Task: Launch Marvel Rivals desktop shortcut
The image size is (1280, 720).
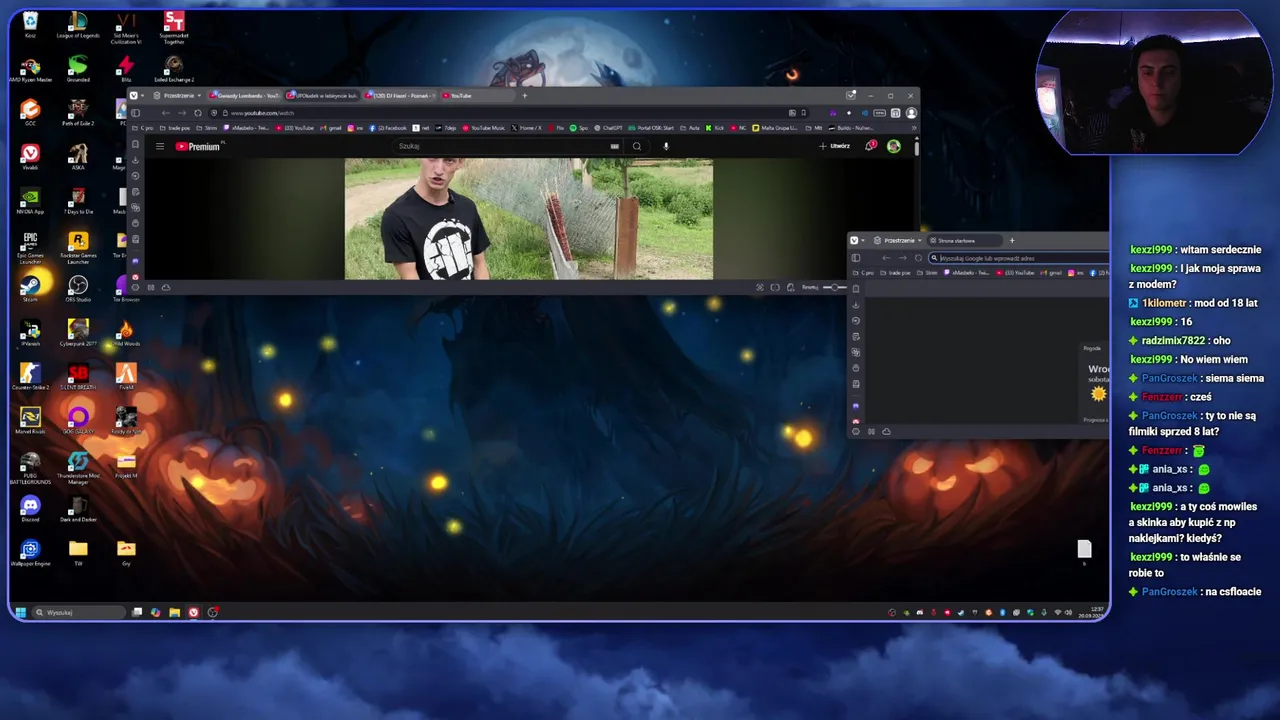Action: [30, 421]
